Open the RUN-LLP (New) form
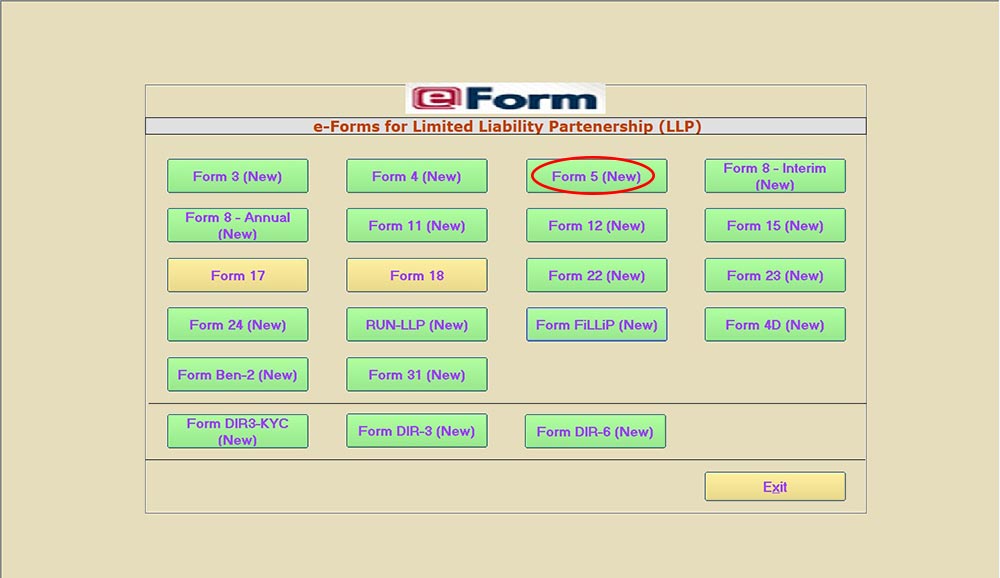This screenshot has width=1000, height=578. tap(416, 324)
